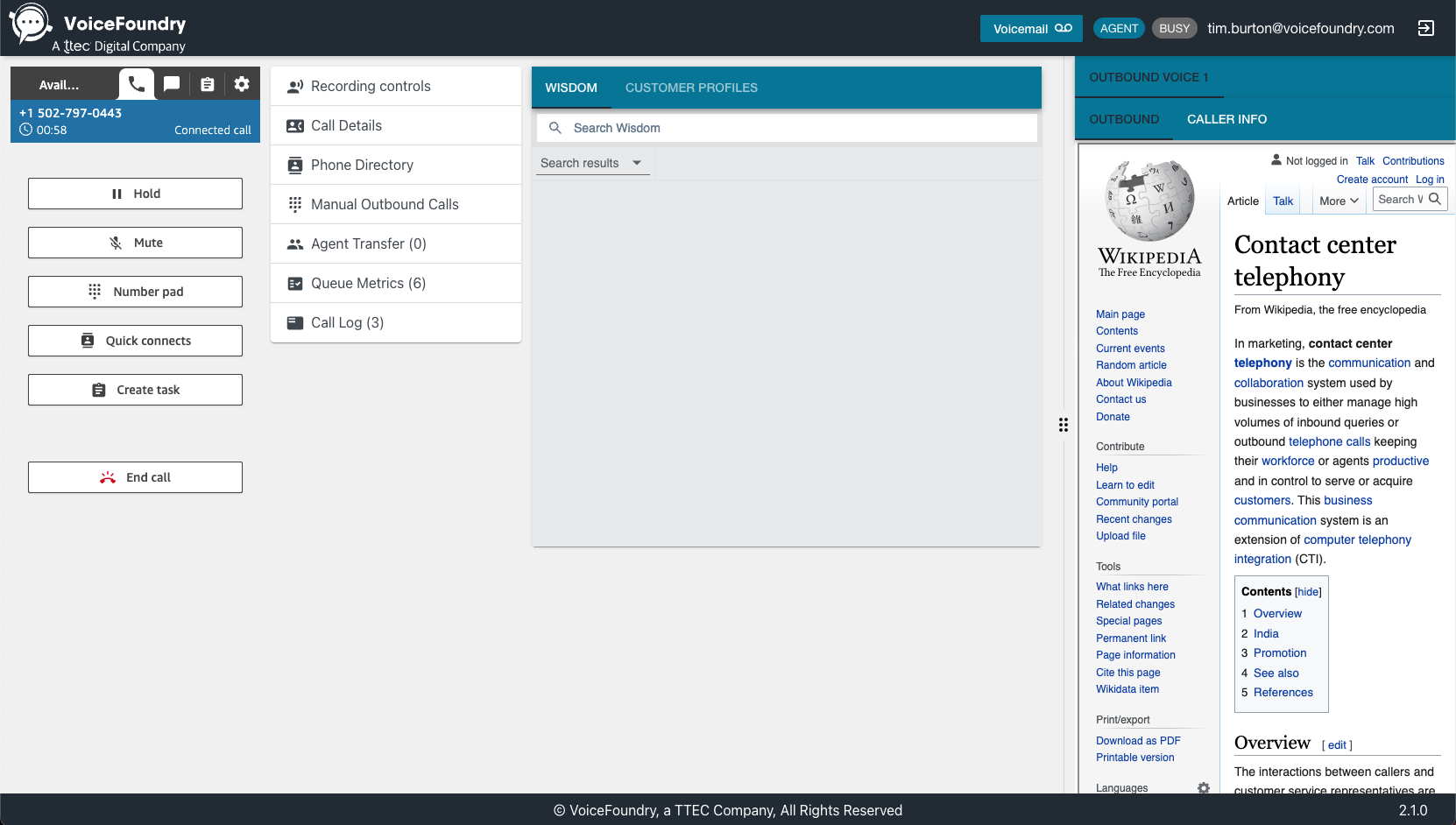Mute the connected call
This screenshot has width=1456, height=825.
point(135,243)
